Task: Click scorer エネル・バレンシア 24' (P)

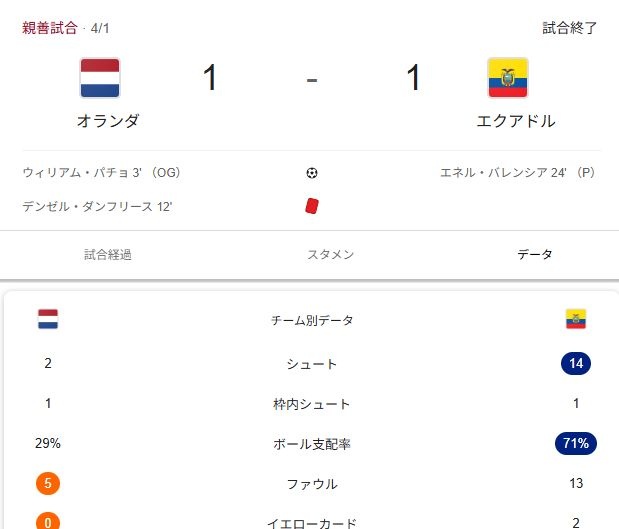Action: [x=518, y=173]
